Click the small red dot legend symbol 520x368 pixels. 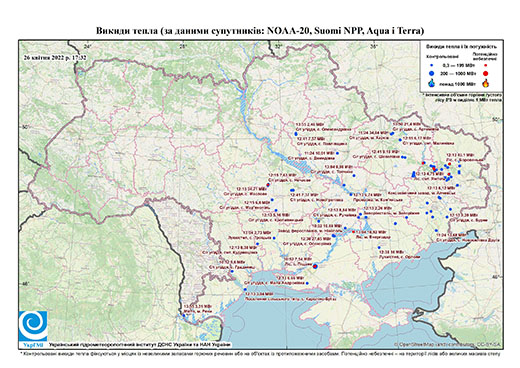click(x=486, y=65)
